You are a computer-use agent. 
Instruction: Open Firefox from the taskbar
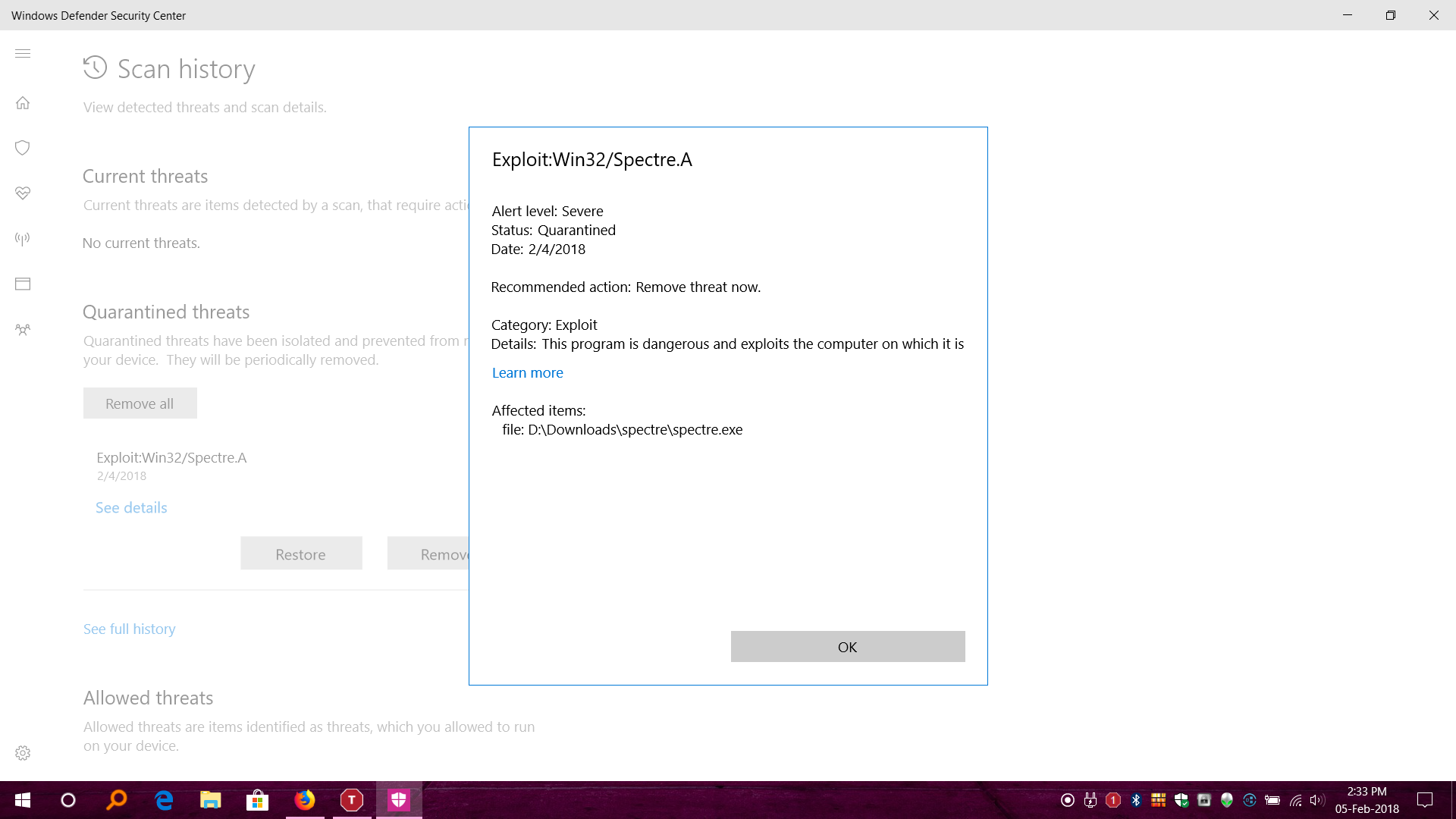[x=305, y=800]
